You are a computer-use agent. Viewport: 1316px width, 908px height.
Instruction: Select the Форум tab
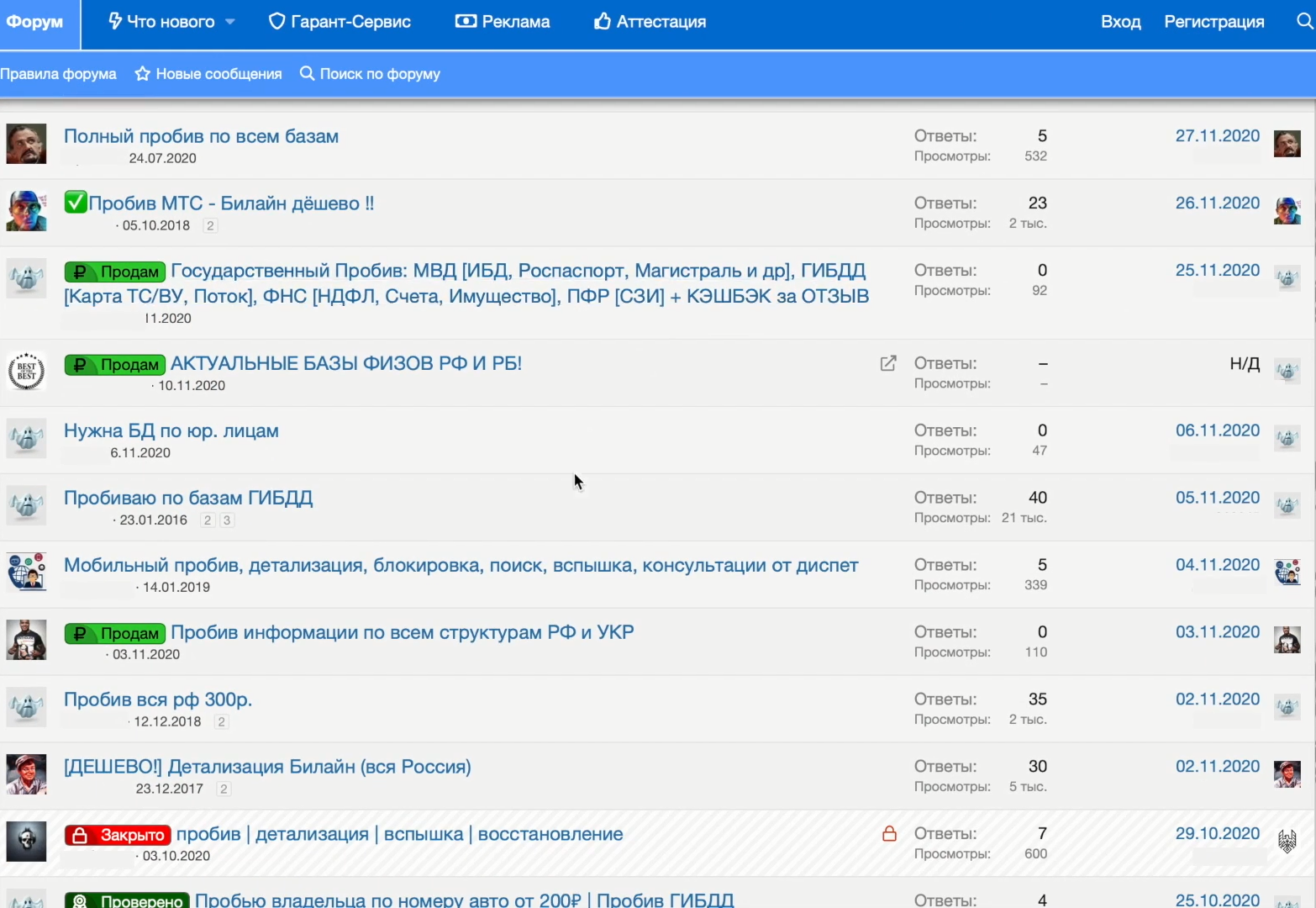[x=34, y=22]
